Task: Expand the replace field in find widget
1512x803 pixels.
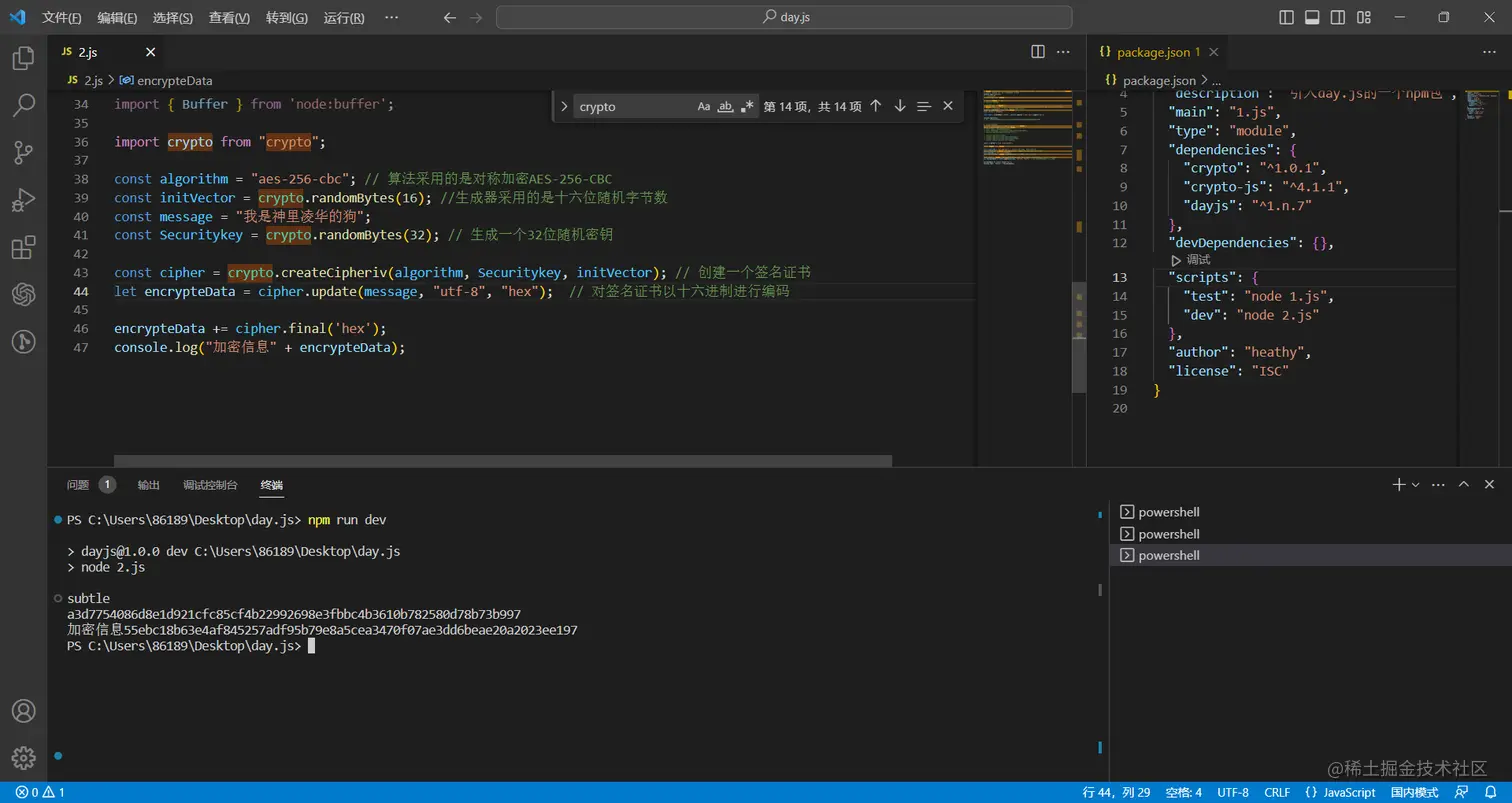Action: pyautogui.click(x=564, y=106)
